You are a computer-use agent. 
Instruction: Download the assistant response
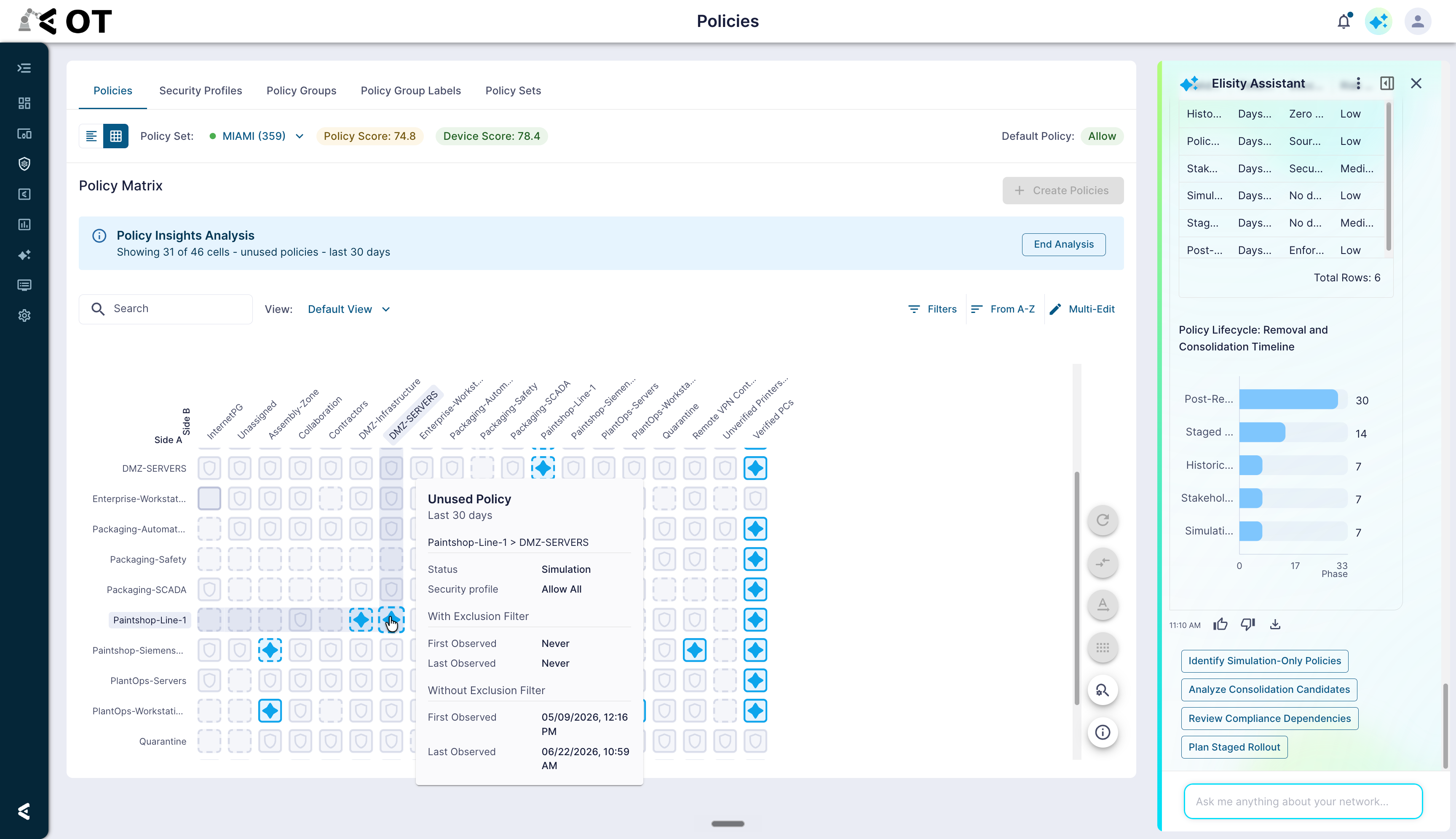tap(1275, 625)
